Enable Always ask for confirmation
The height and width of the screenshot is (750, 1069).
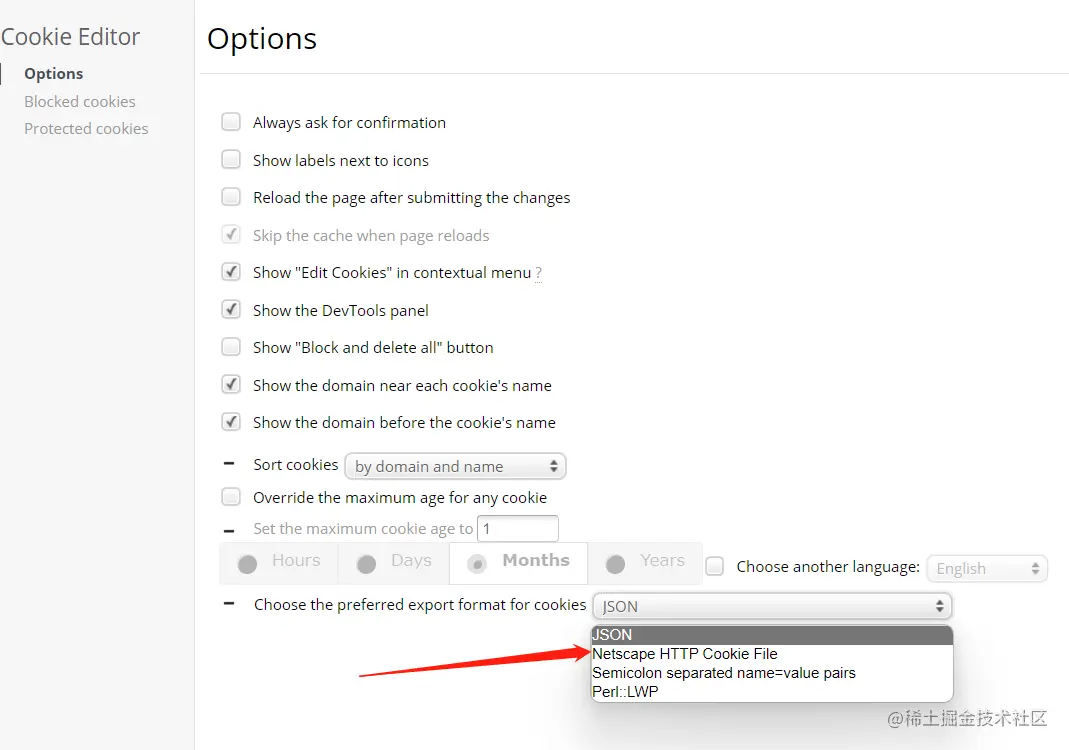click(x=231, y=122)
